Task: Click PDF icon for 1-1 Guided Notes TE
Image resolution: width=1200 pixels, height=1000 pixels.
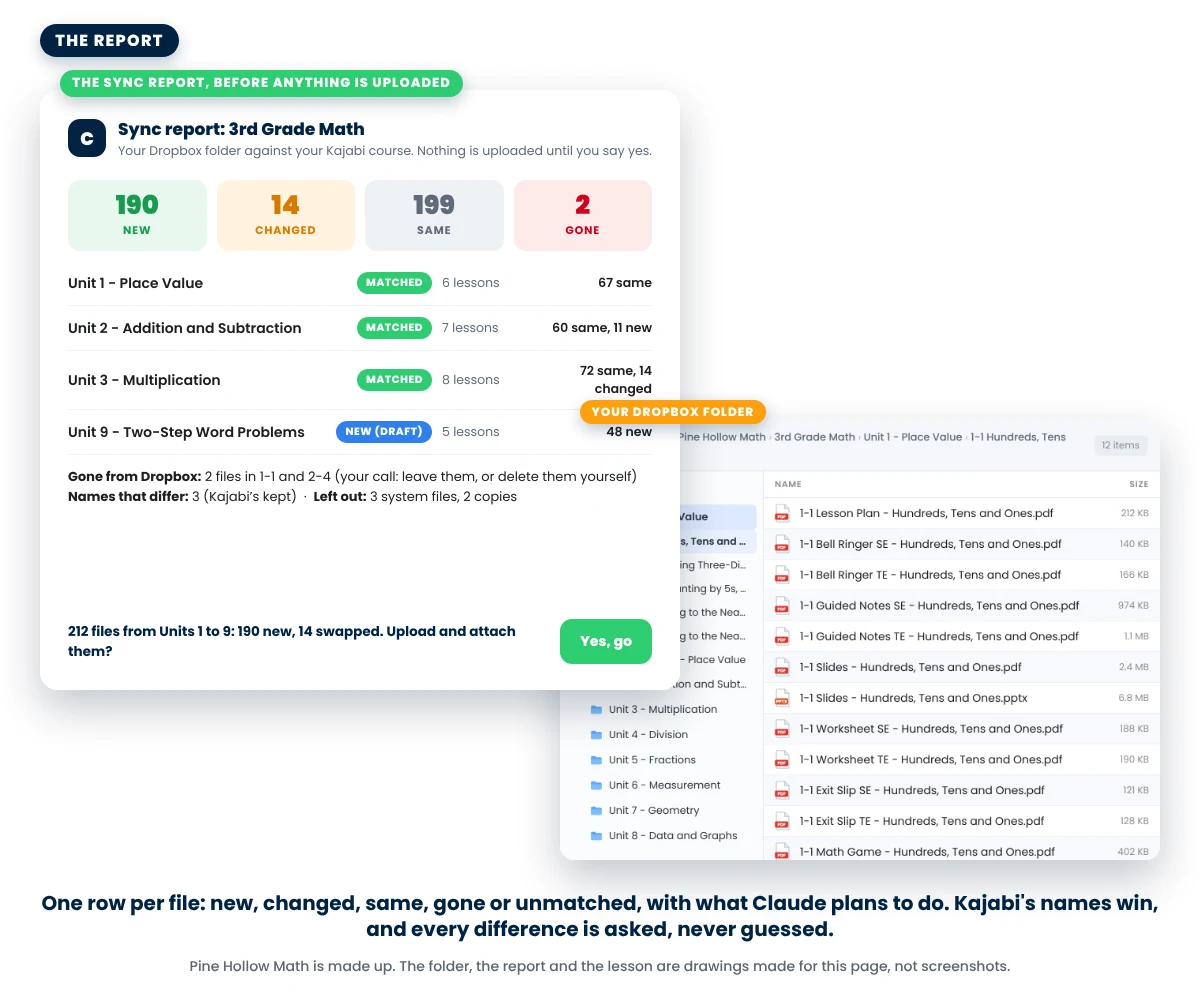Action: pos(782,636)
